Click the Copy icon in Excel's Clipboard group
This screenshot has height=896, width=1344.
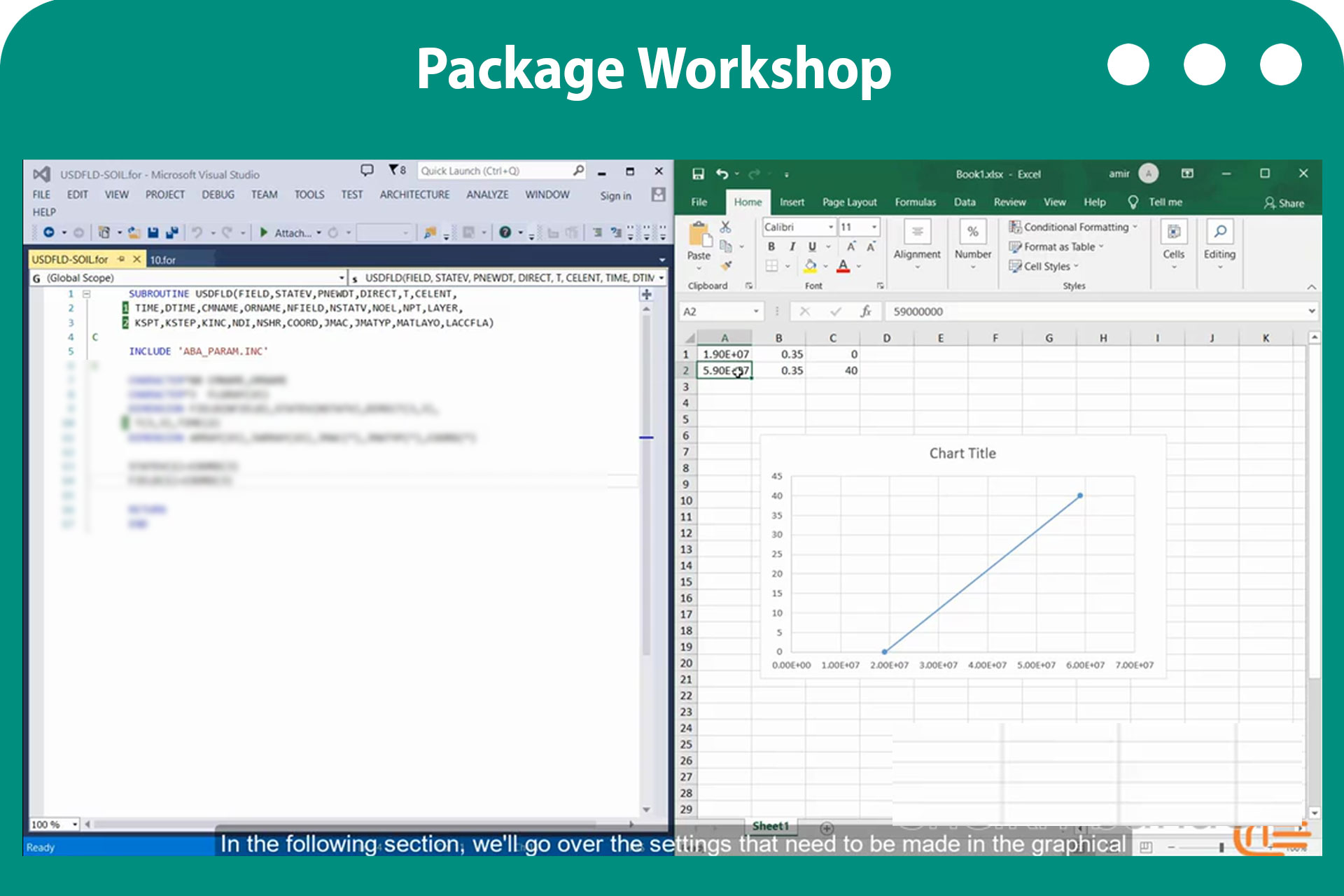pyautogui.click(x=725, y=246)
